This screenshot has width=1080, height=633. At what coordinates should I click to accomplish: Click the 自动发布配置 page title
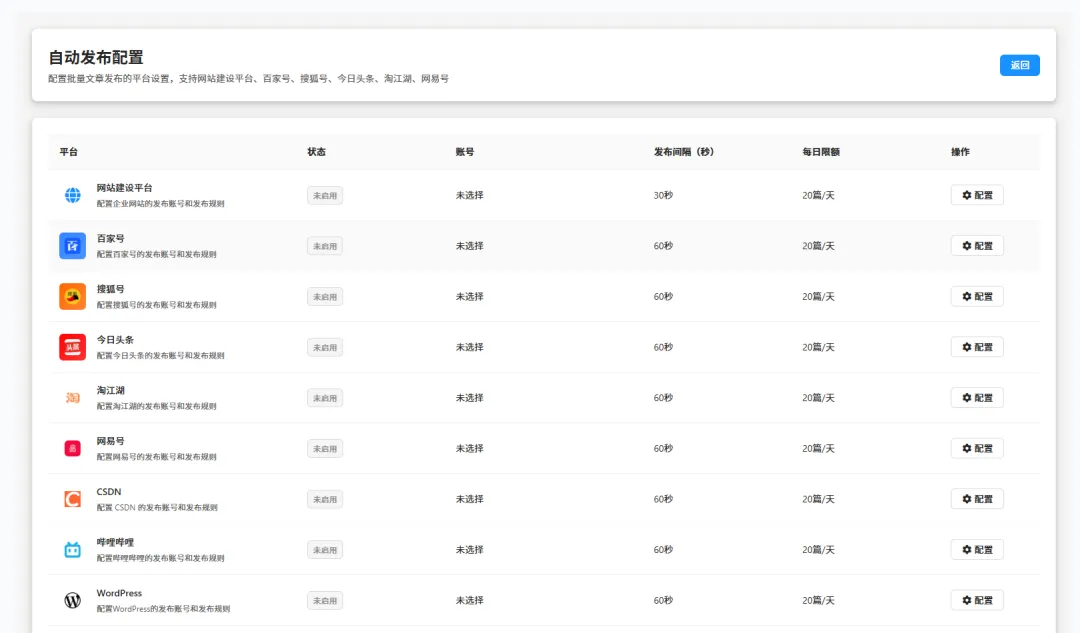pos(96,57)
